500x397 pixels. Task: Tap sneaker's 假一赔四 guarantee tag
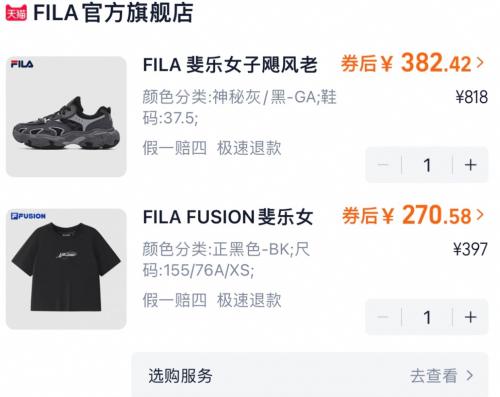pos(175,148)
